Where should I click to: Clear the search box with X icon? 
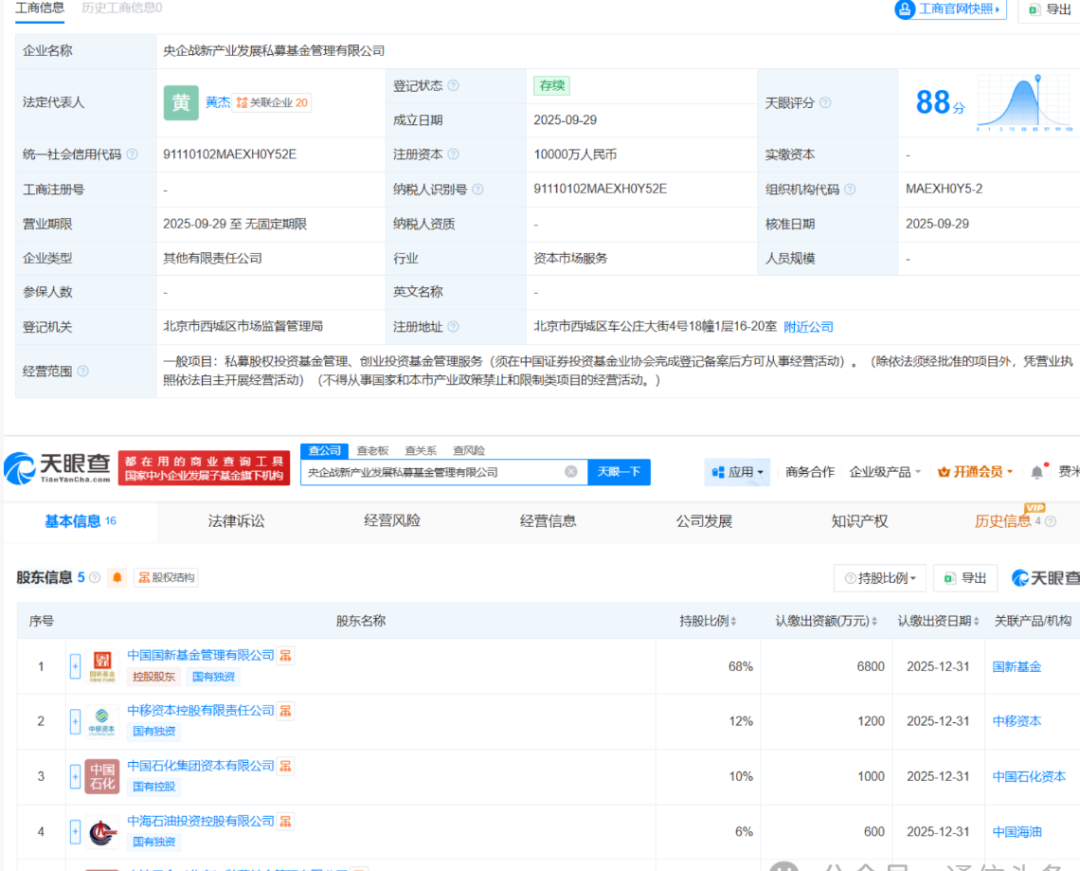(x=571, y=472)
